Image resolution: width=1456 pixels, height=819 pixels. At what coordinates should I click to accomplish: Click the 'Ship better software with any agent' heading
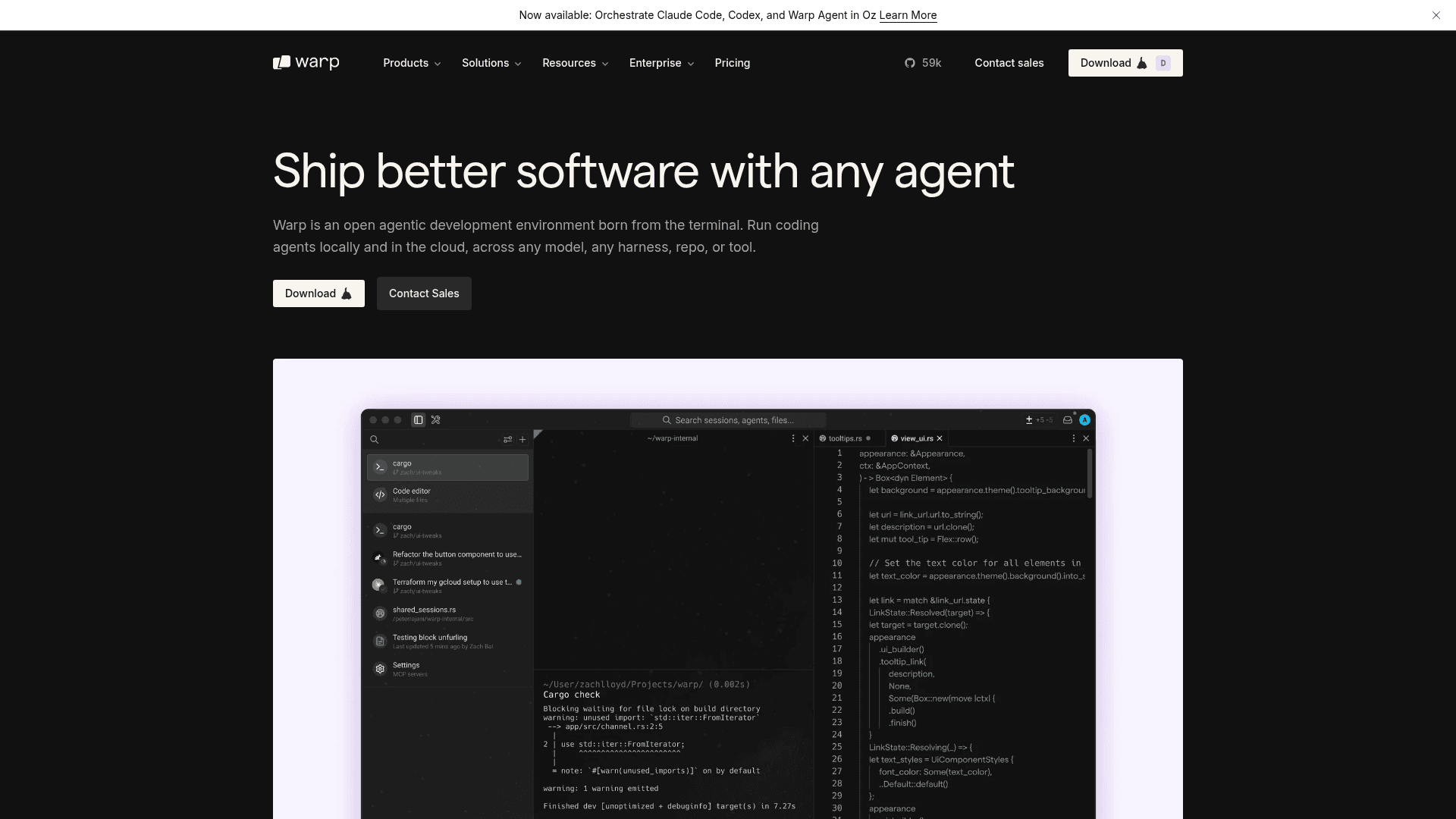(644, 171)
